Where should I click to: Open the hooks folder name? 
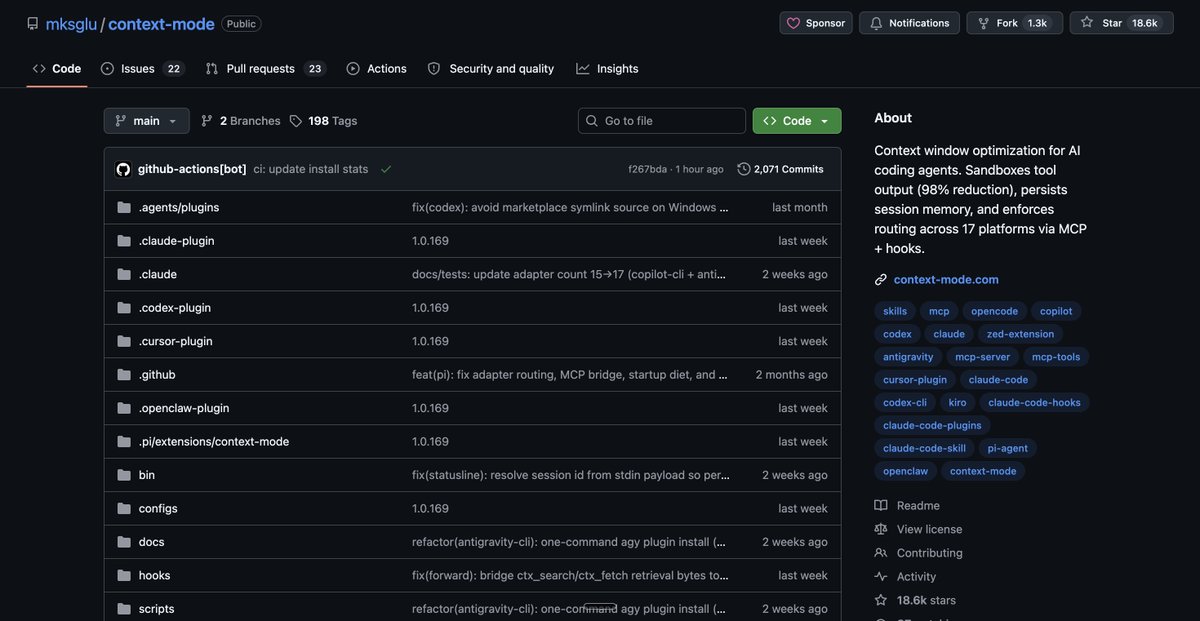pyautogui.click(x=155, y=576)
